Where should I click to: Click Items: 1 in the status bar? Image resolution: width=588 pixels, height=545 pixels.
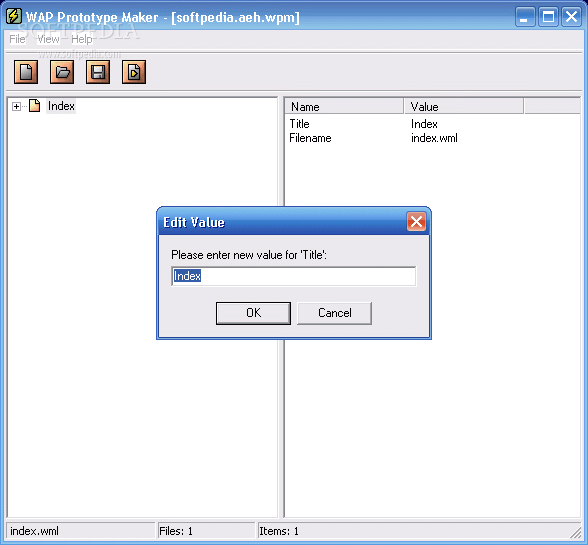pos(279,531)
